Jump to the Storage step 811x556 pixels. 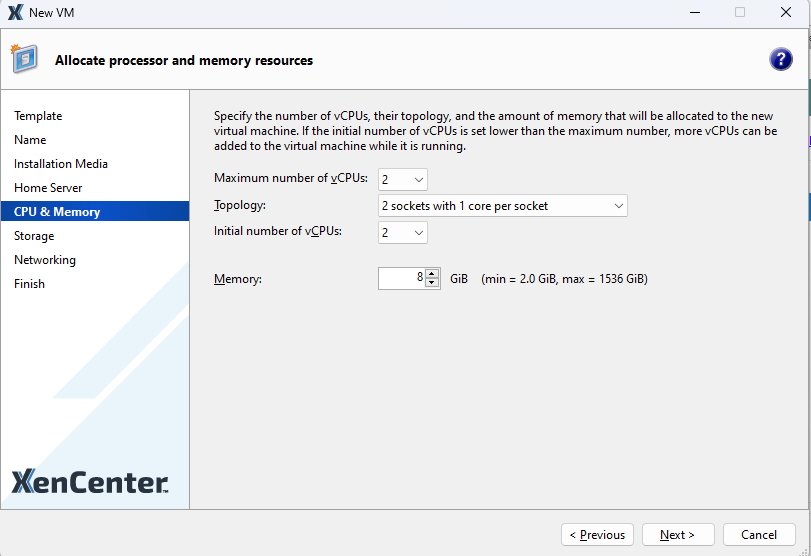click(x=34, y=236)
